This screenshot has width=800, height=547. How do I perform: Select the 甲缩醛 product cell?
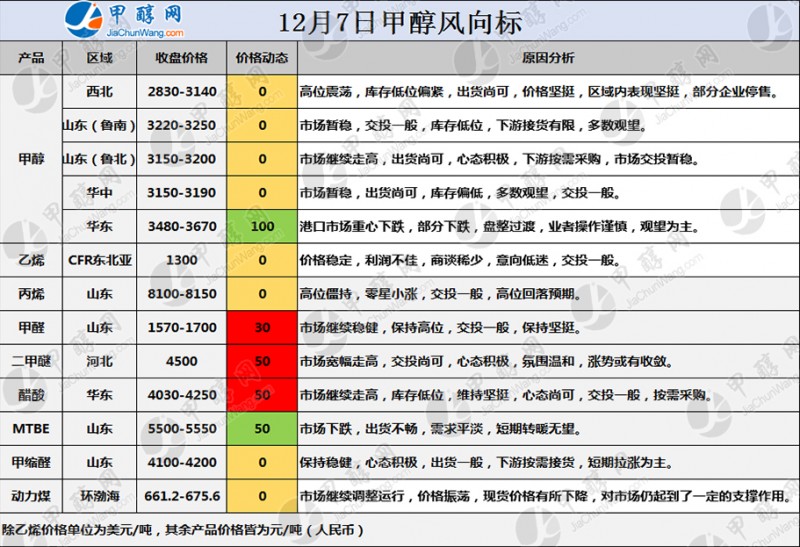click(x=31, y=462)
